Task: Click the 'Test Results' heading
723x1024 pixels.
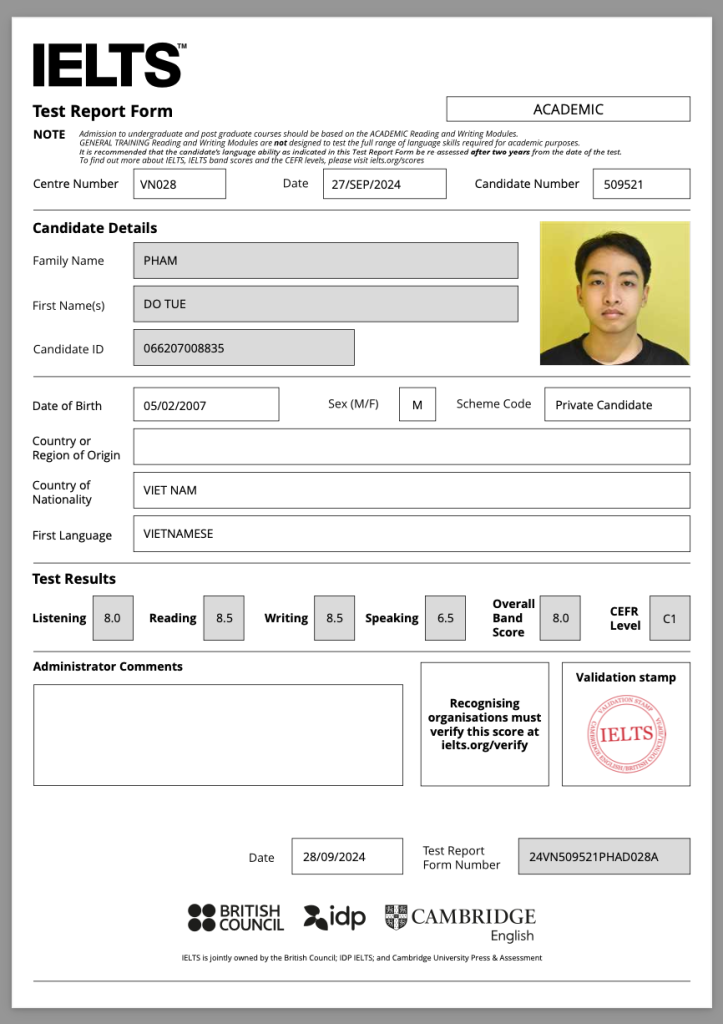Action: [74, 579]
